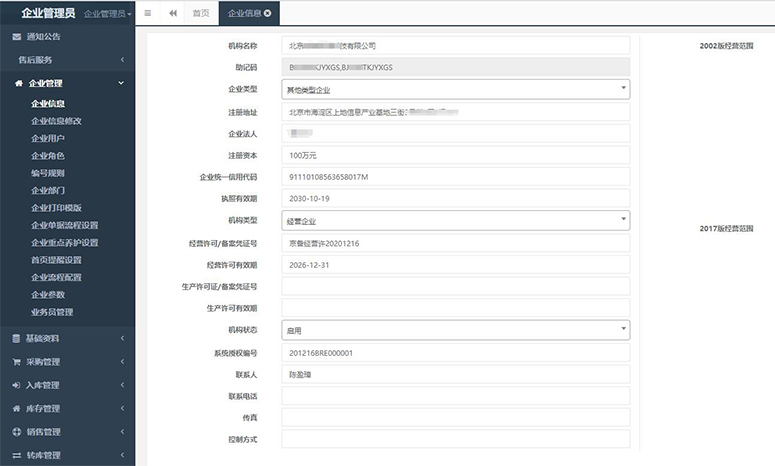Click the 联系人 input field

456,375
